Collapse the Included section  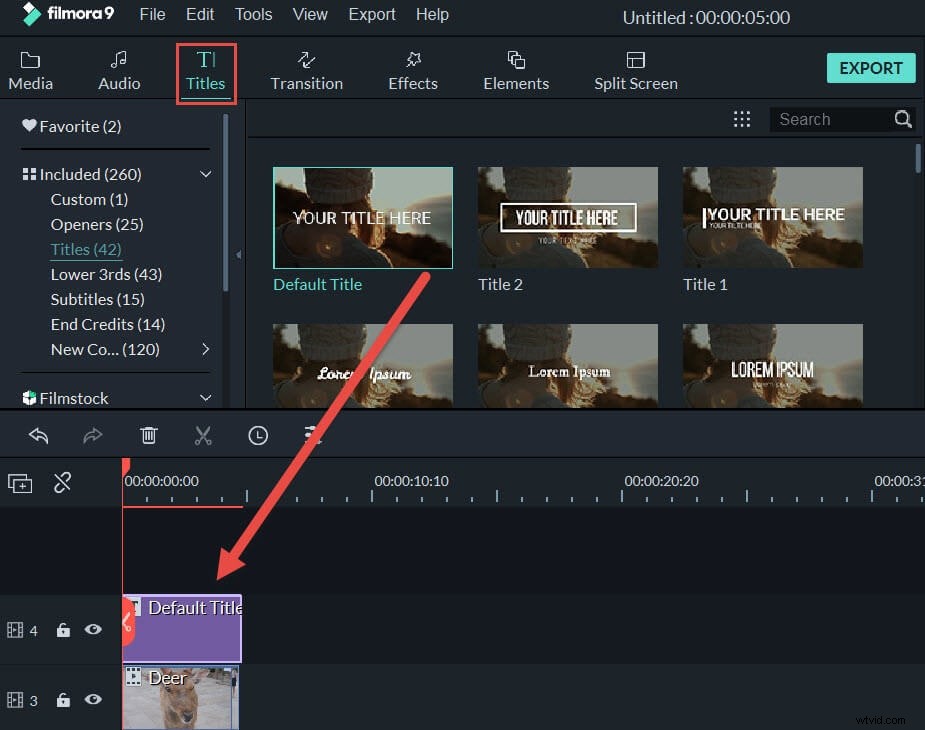(206, 173)
